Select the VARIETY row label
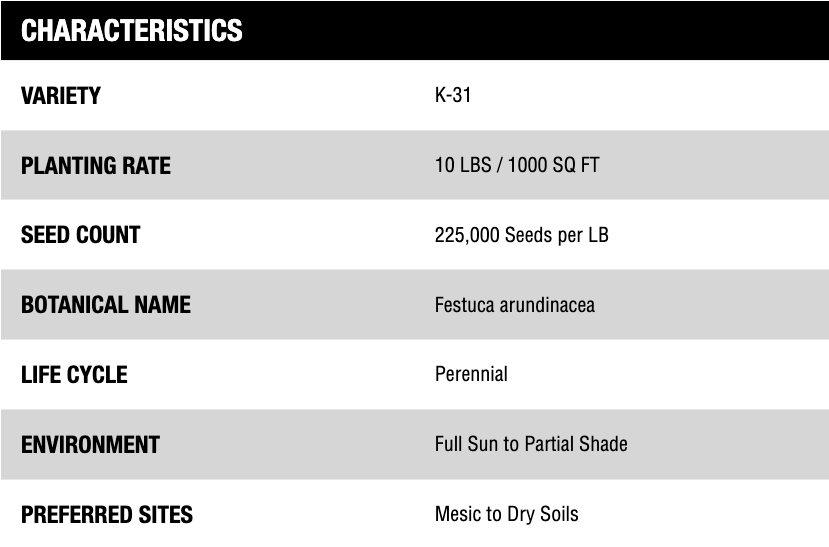The height and width of the screenshot is (547, 829). tap(61, 96)
